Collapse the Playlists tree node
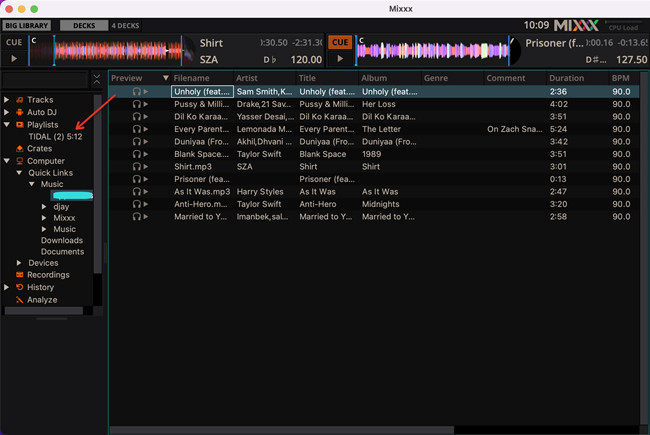650x435 pixels. (x=7, y=125)
